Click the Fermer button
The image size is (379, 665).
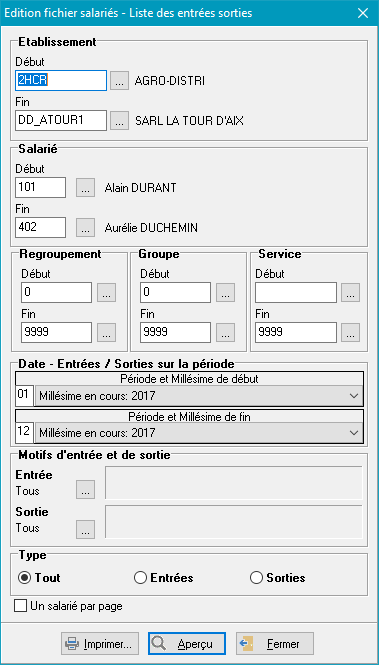[x=275, y=644]
